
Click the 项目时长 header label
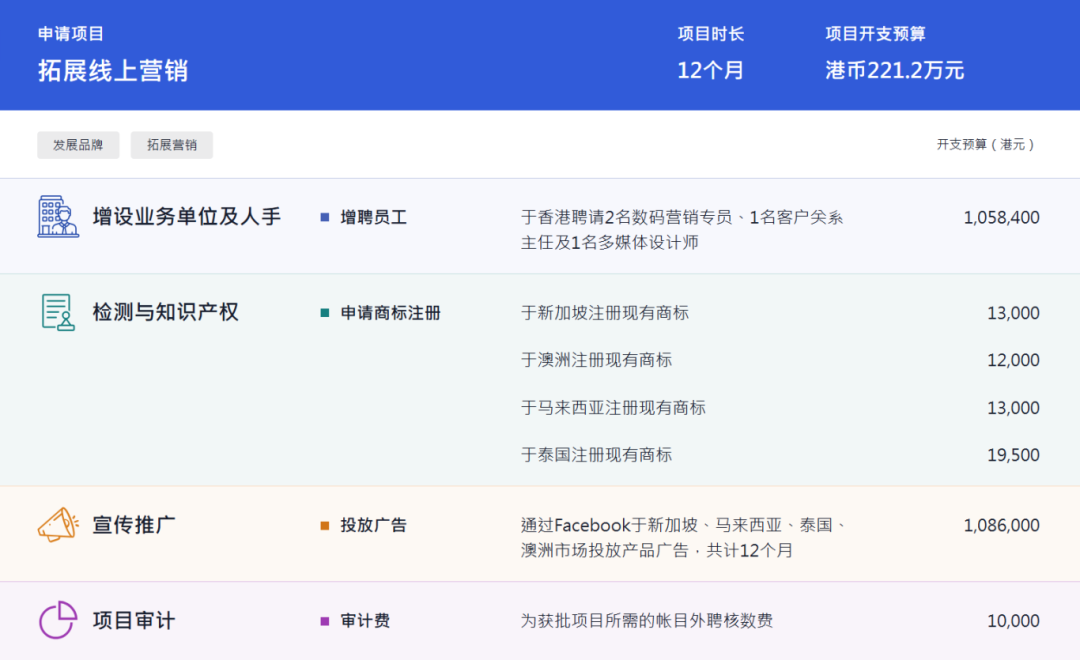tap(711, 34)
